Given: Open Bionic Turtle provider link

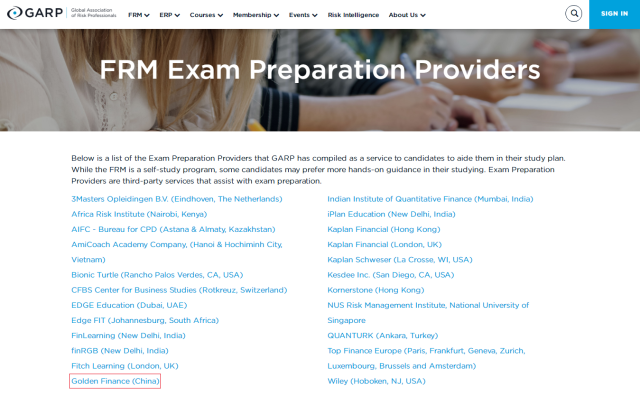Looking at the screenshot, I should [x=157, y=275].
